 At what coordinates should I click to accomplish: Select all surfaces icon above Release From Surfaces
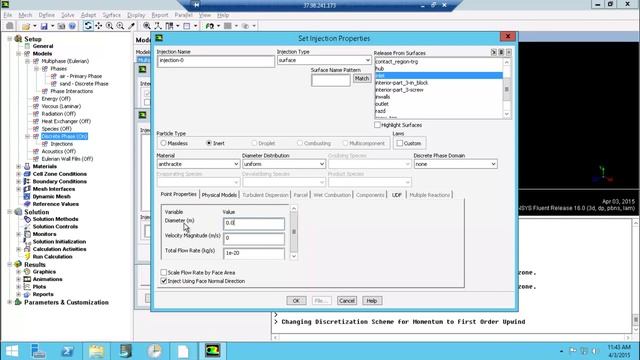pos(493,52)
